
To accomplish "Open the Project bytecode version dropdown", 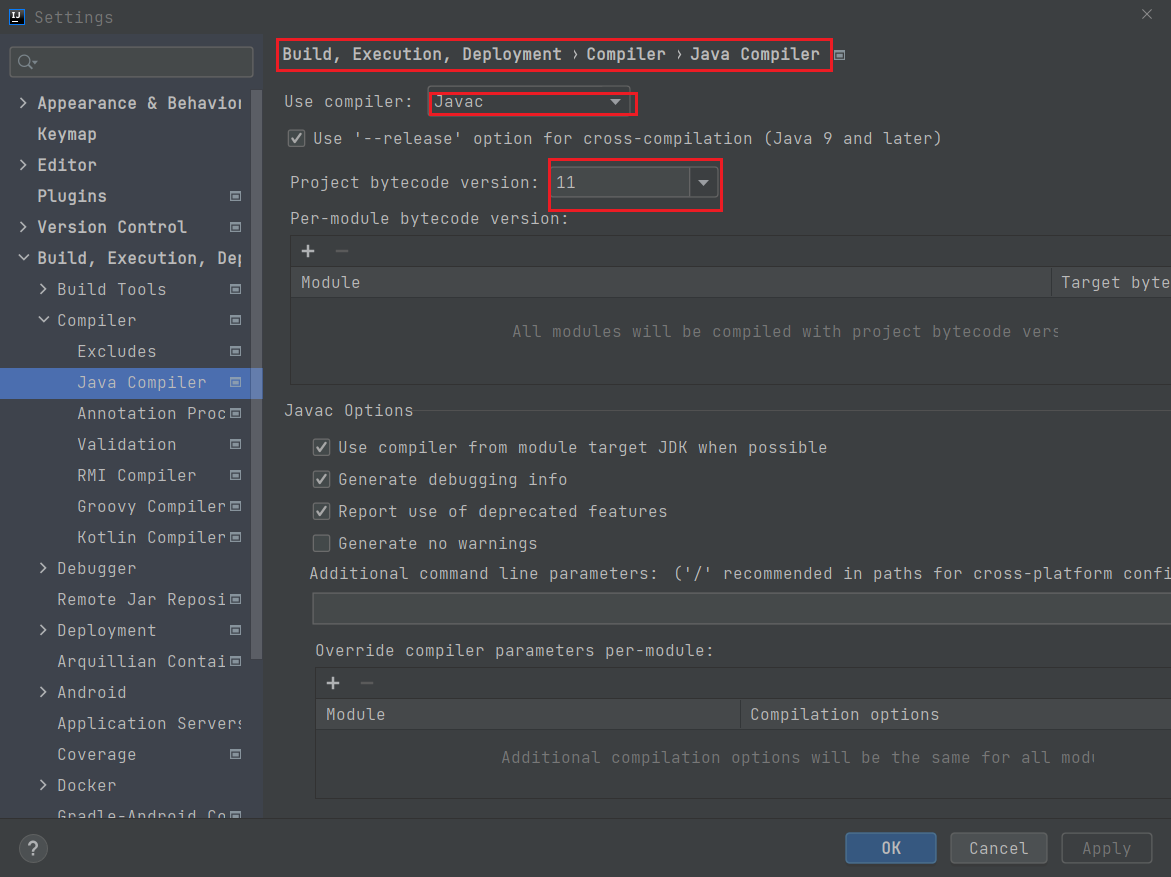I will pyautogui.click(x=704, y=184).
